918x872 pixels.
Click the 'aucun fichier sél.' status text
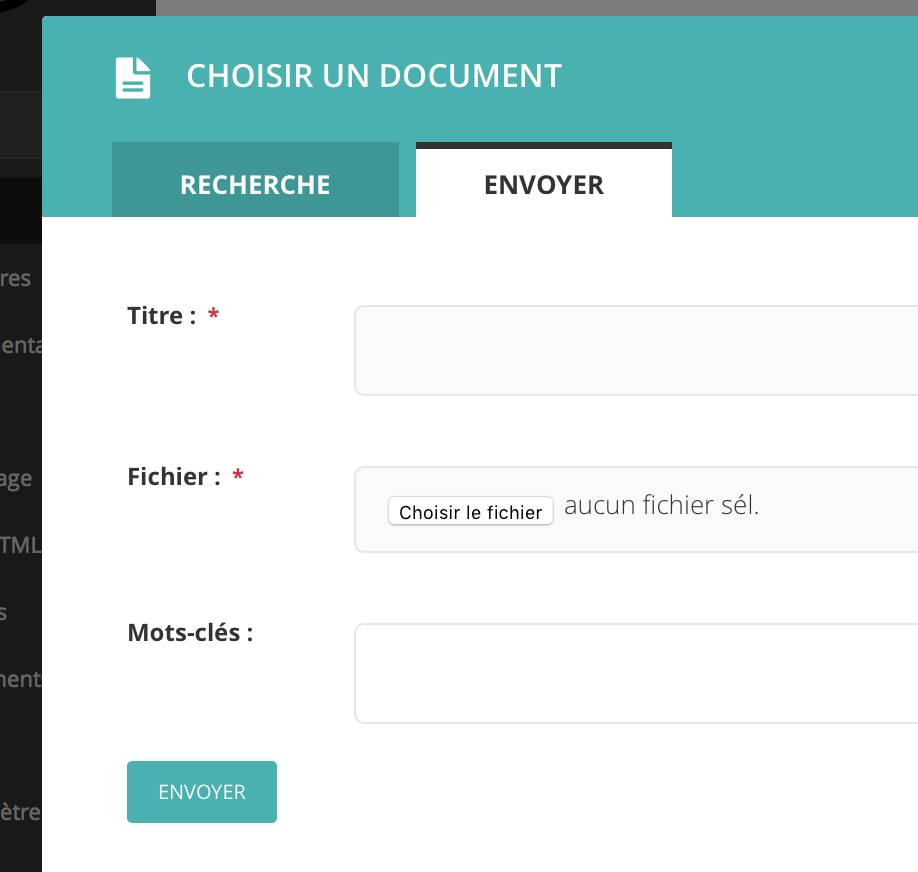661,506
